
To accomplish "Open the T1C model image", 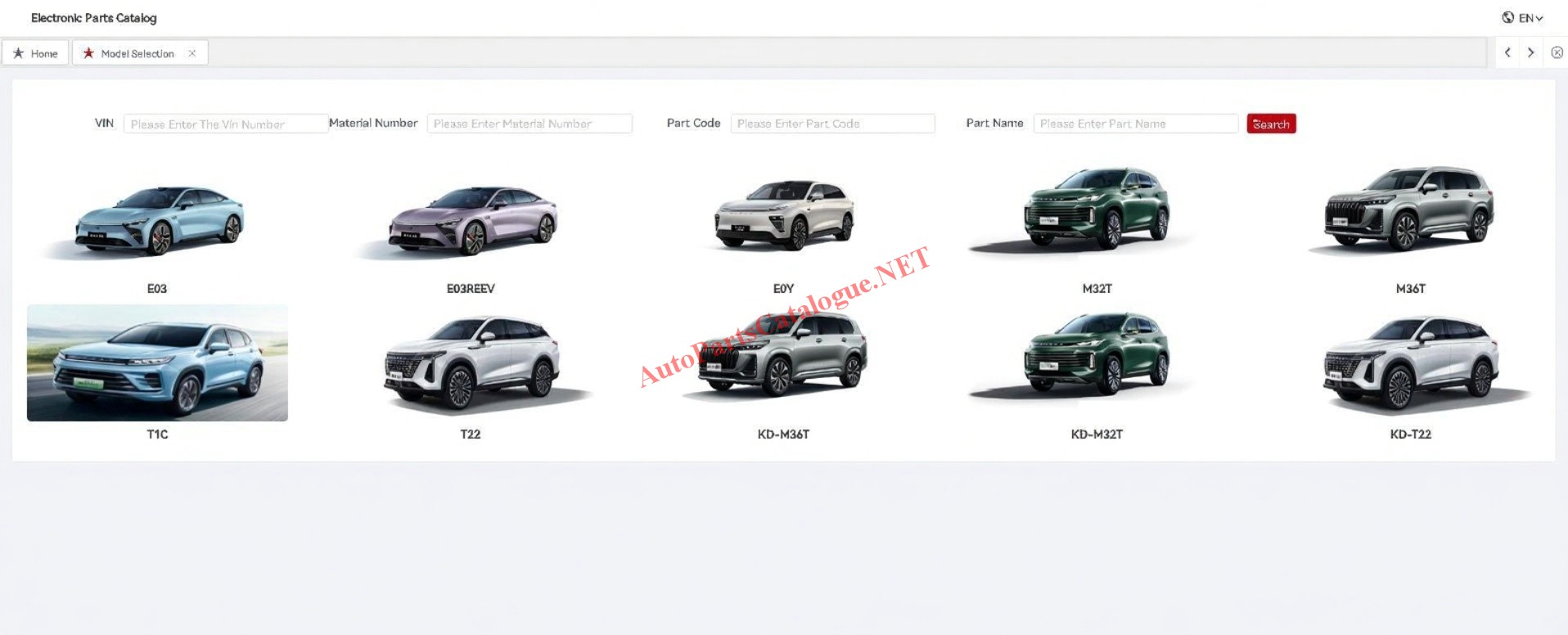I will 157,363.
